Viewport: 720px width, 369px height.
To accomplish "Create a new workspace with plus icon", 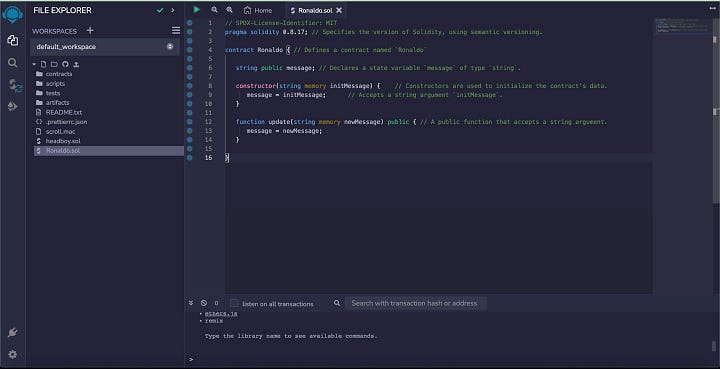I will point(90,30).
